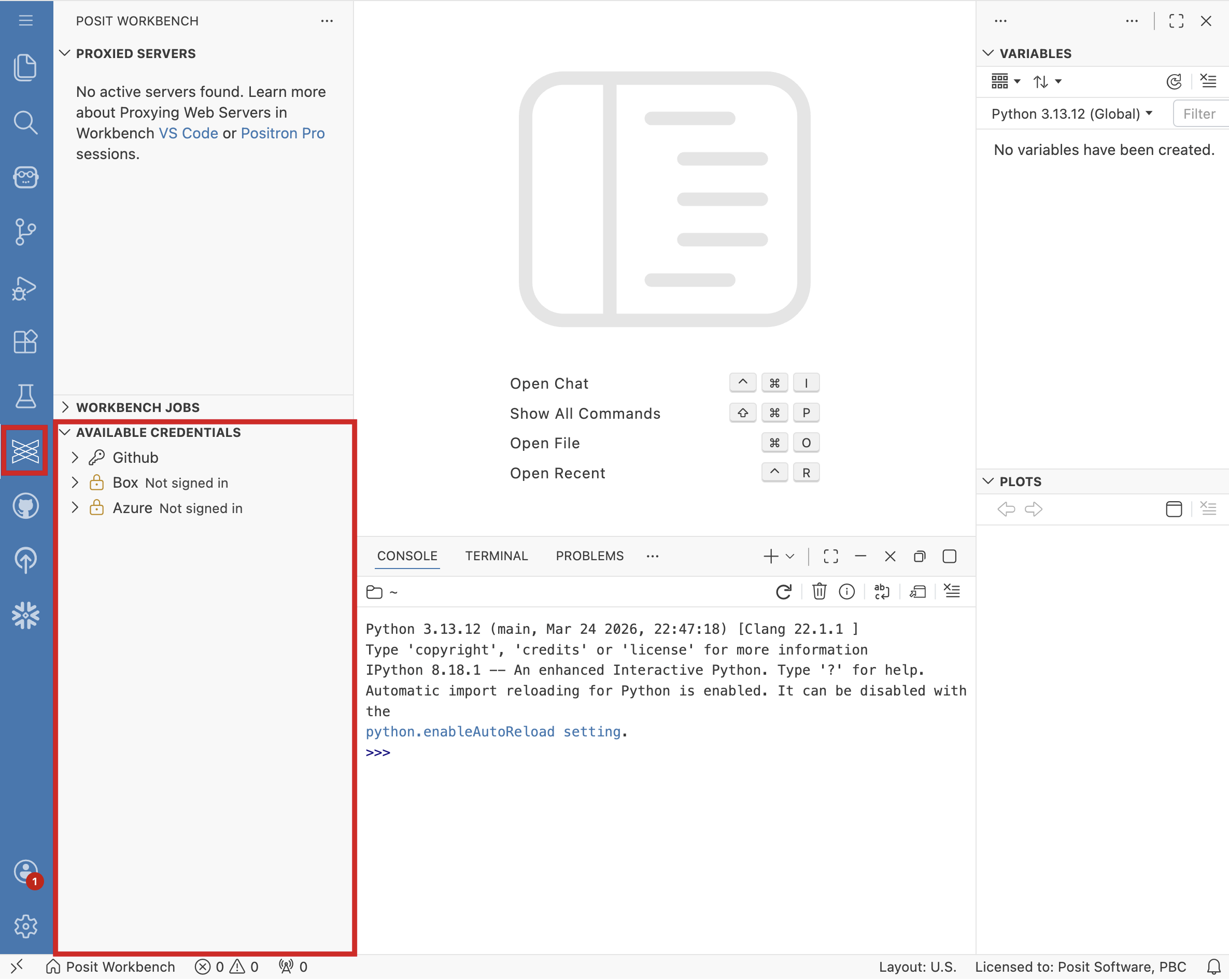
Task: Click the variables Filter input field
Action: coord(1200,114)
